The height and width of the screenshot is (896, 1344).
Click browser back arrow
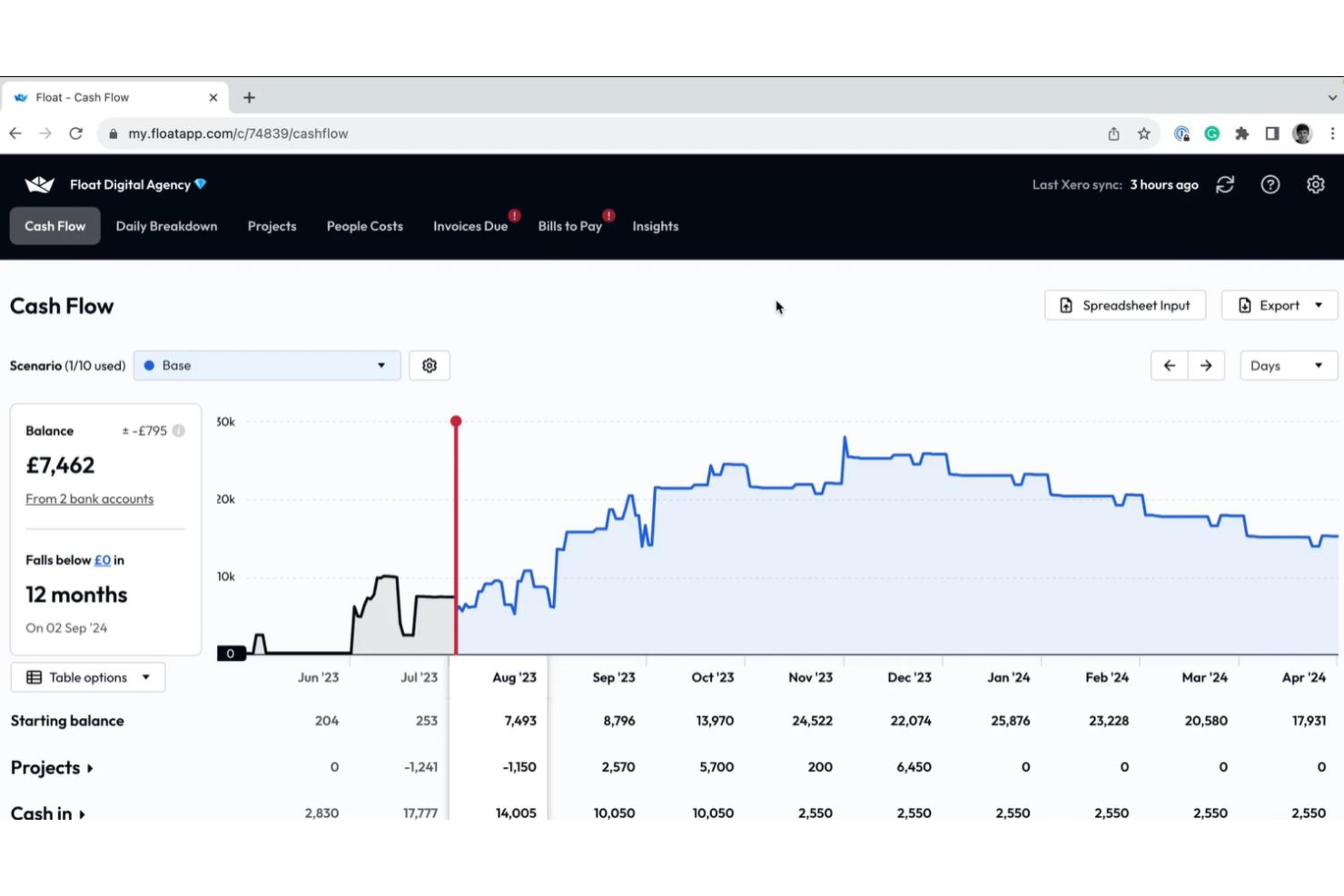15,133
